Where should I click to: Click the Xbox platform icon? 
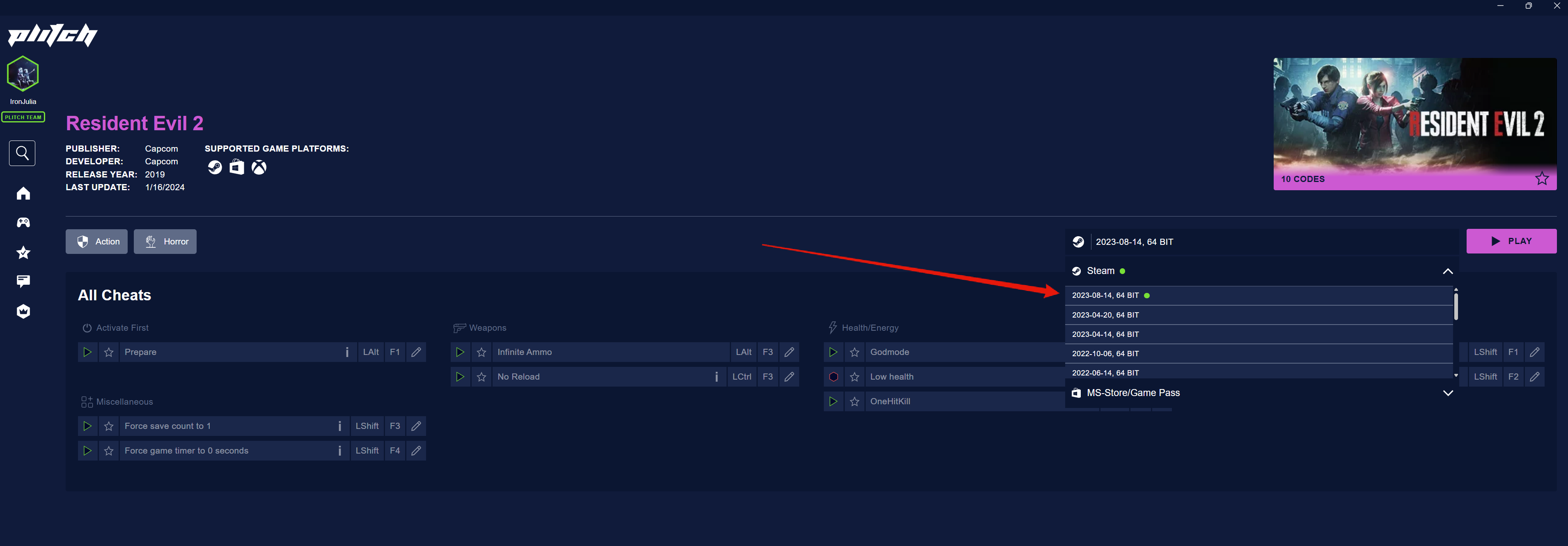pos(259,167)
